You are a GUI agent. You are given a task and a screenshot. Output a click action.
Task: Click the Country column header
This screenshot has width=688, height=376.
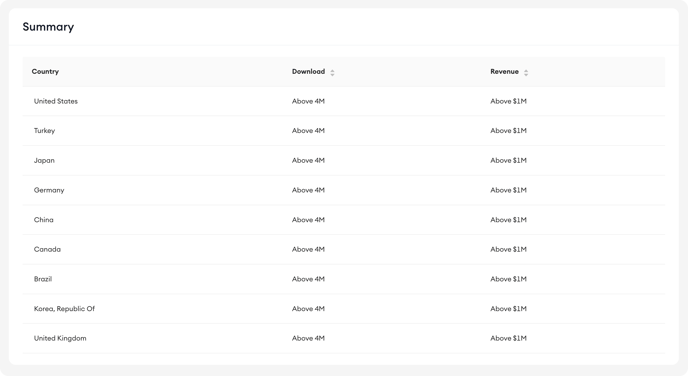(45, 72)
